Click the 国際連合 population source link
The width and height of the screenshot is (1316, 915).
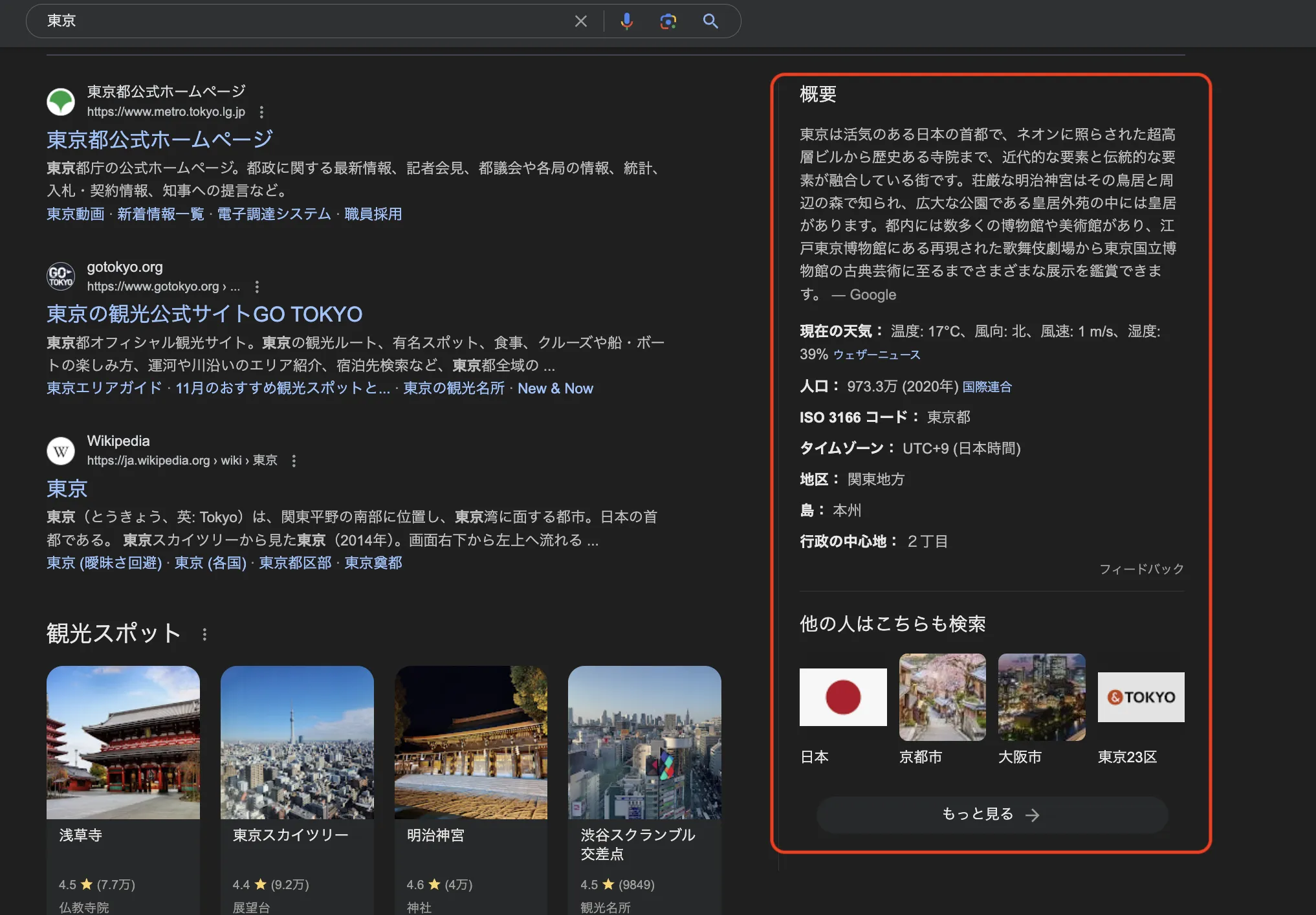[x=987, y=387]
